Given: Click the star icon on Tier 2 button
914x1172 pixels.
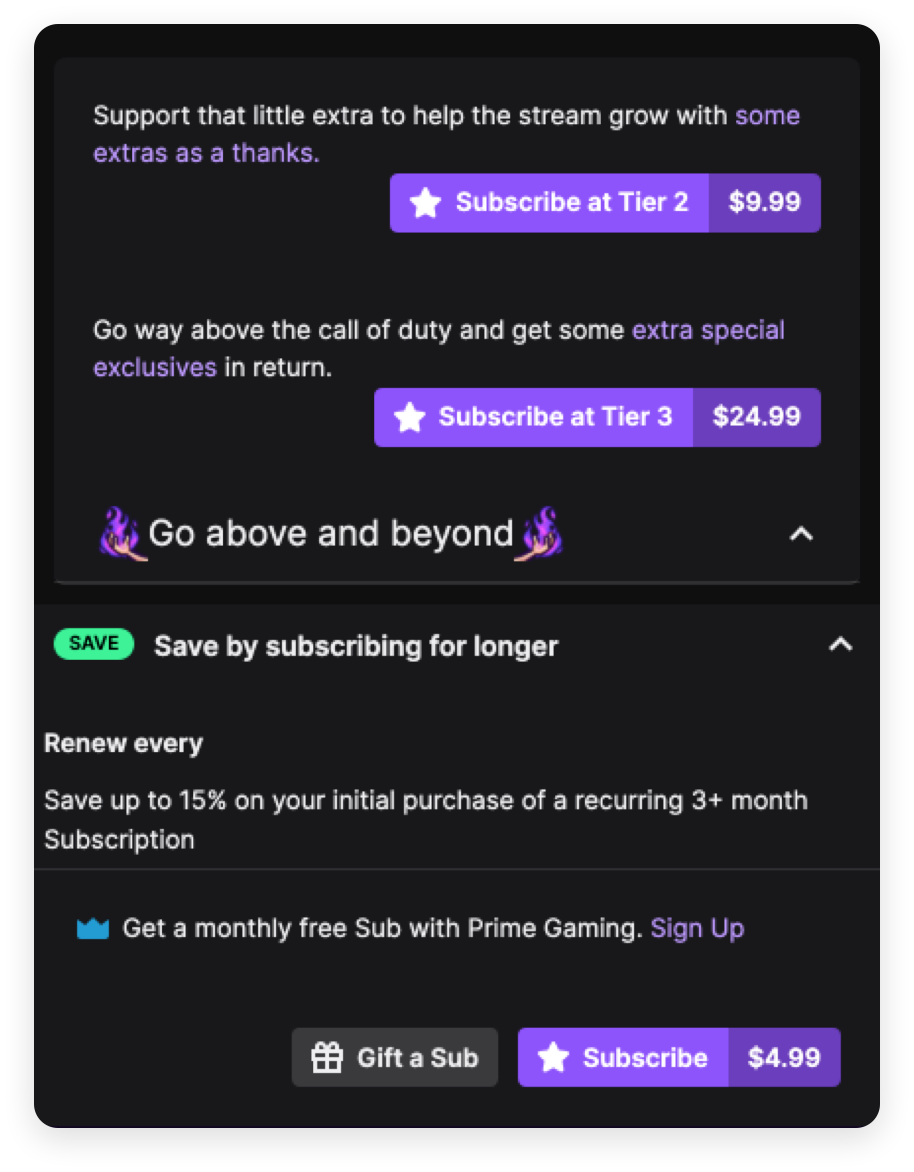Looking at the screenshot, I should point(425,203).
